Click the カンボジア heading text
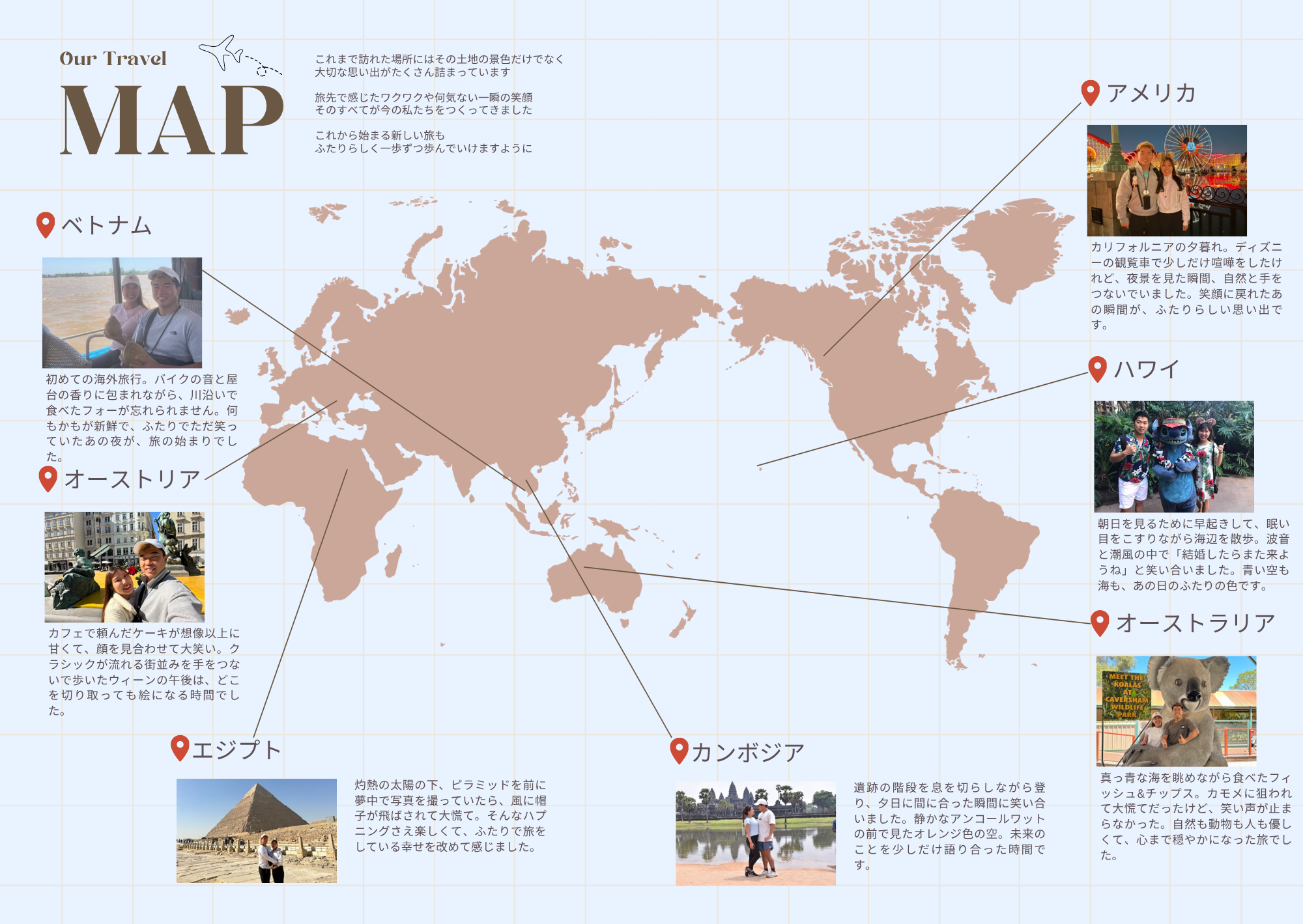Image resolution: width=1303 pixels, height=924 pixels. 748,752
